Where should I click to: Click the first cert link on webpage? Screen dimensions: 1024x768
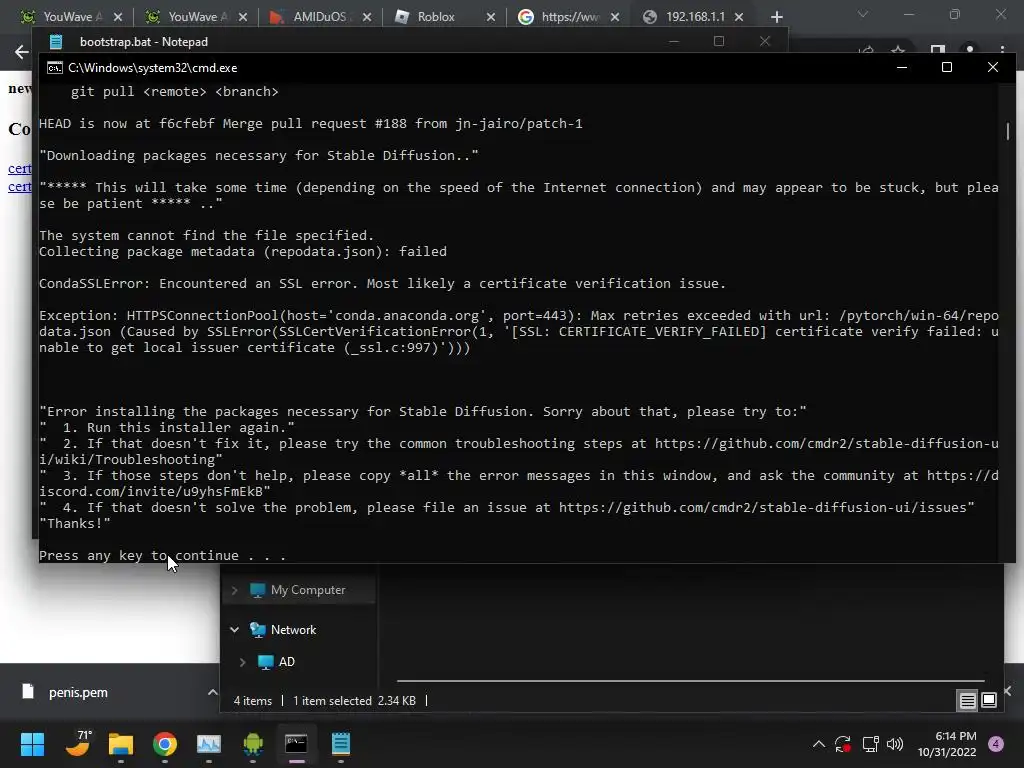[x=20, y=168]
